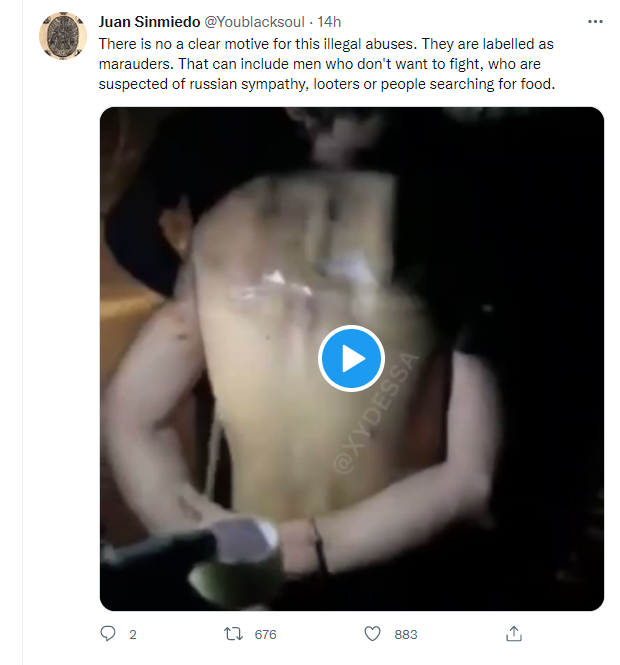Click the like count 883
620x665 pixels.
click(x=406, y=634)
